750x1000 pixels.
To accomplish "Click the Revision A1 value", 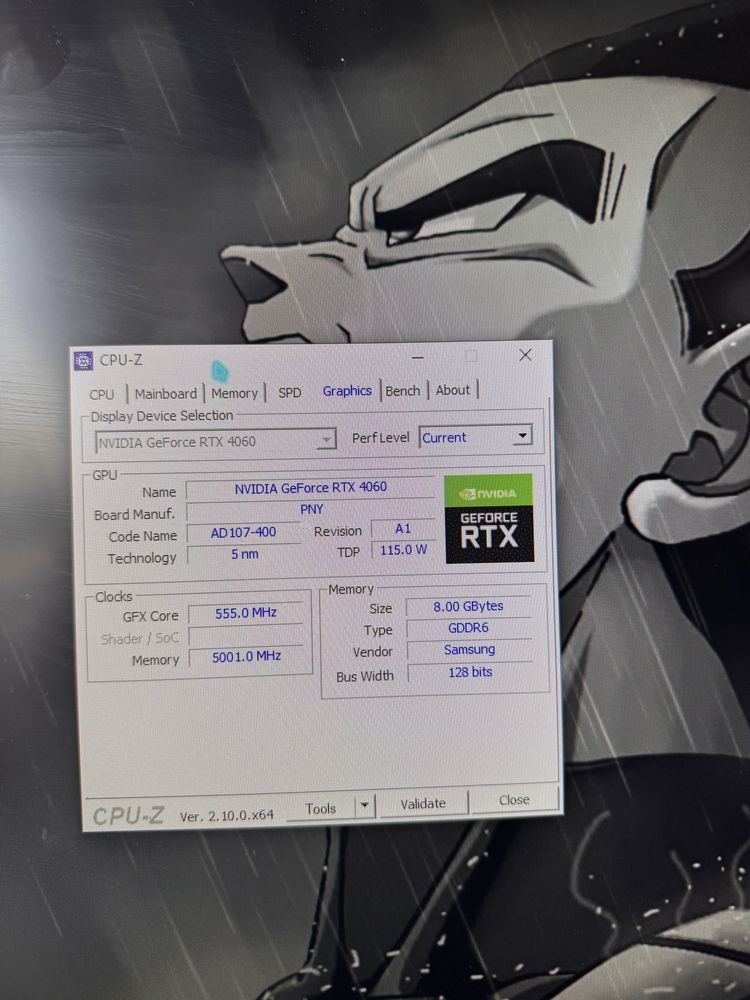I will click(402, 529).
